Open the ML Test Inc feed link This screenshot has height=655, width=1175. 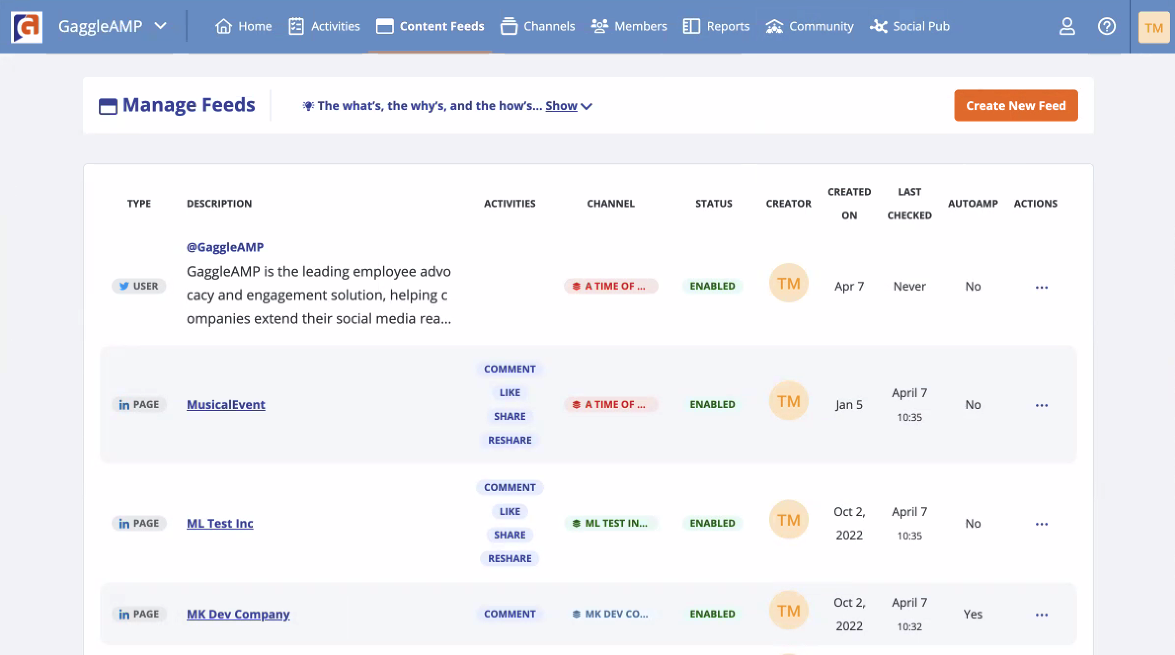coord(220,524)
